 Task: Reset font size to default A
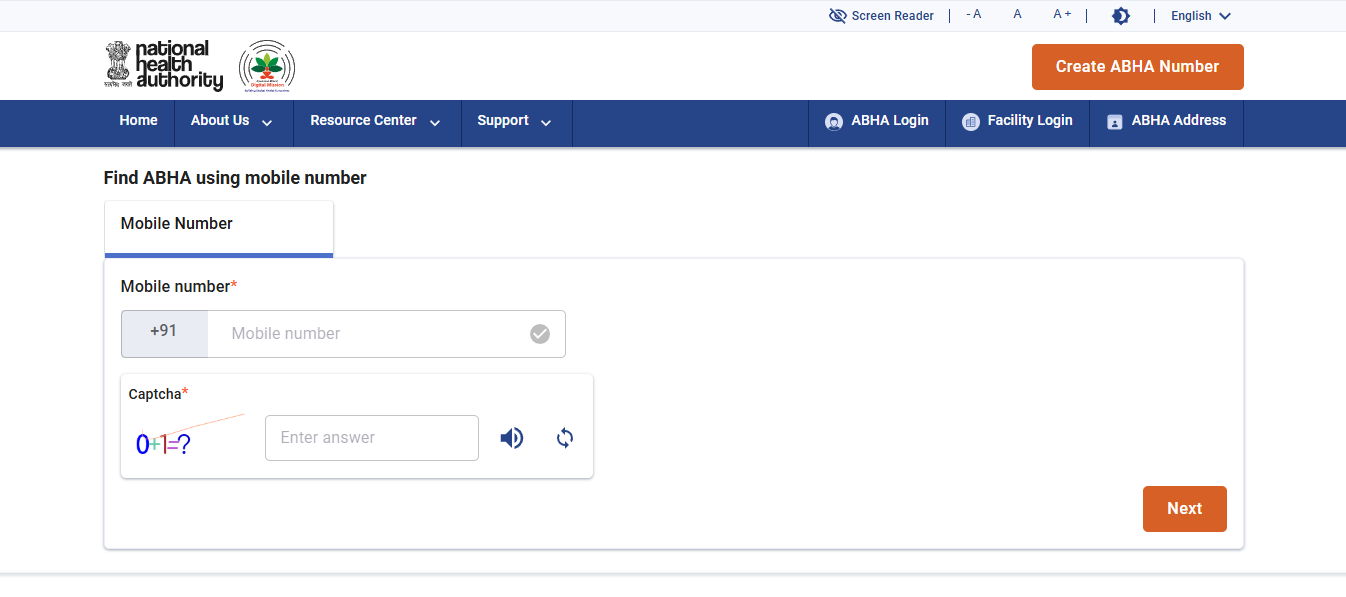tap(1017, 15)
